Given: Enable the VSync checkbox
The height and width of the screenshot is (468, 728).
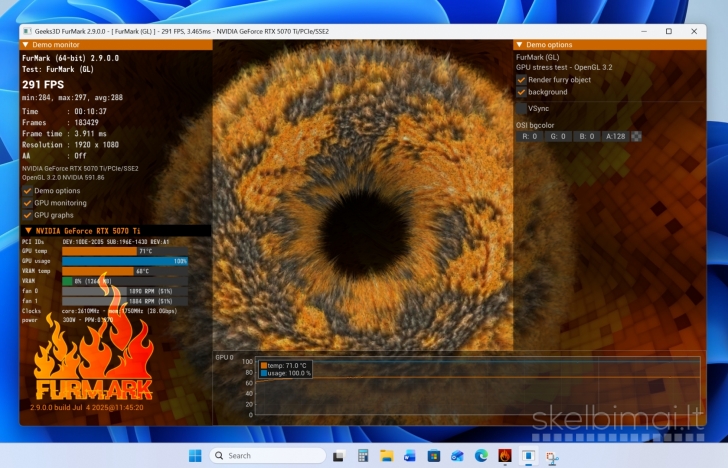Looking at the screenshot, I should [x=521, y=108].
